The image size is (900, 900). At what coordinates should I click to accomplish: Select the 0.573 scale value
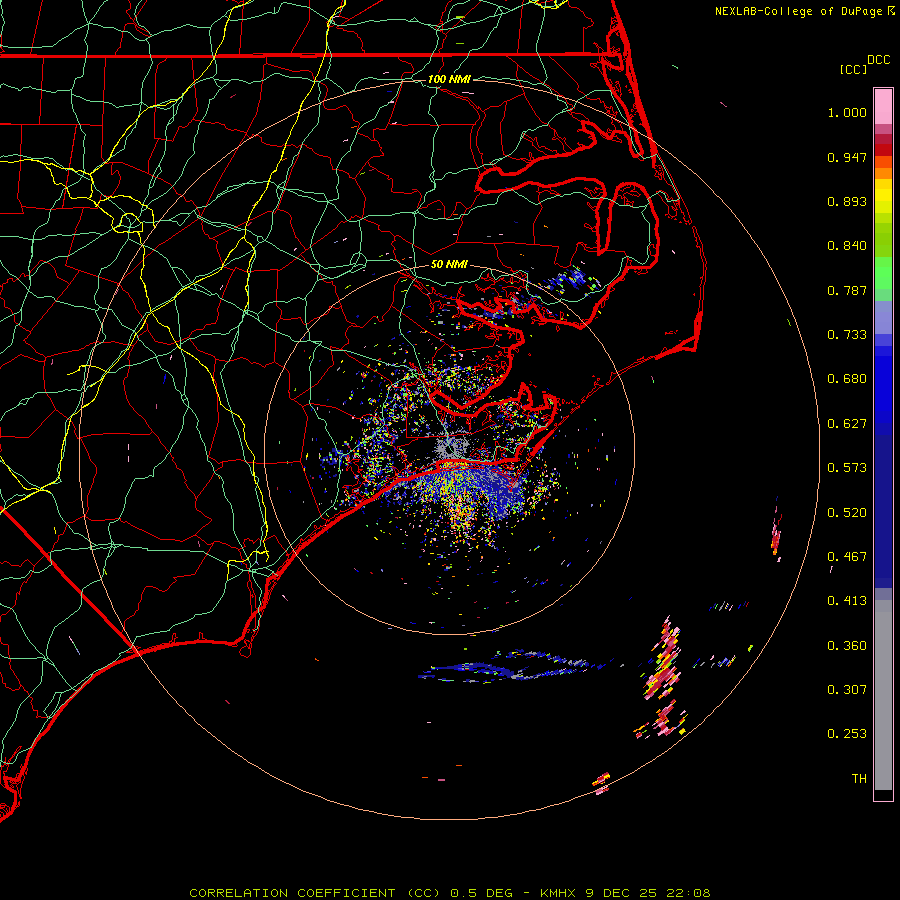(x=847, y=468)
